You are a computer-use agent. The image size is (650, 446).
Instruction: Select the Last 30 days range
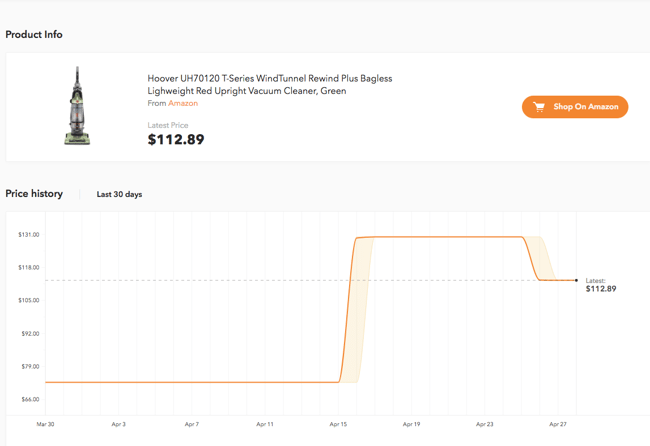click(119, 194)
